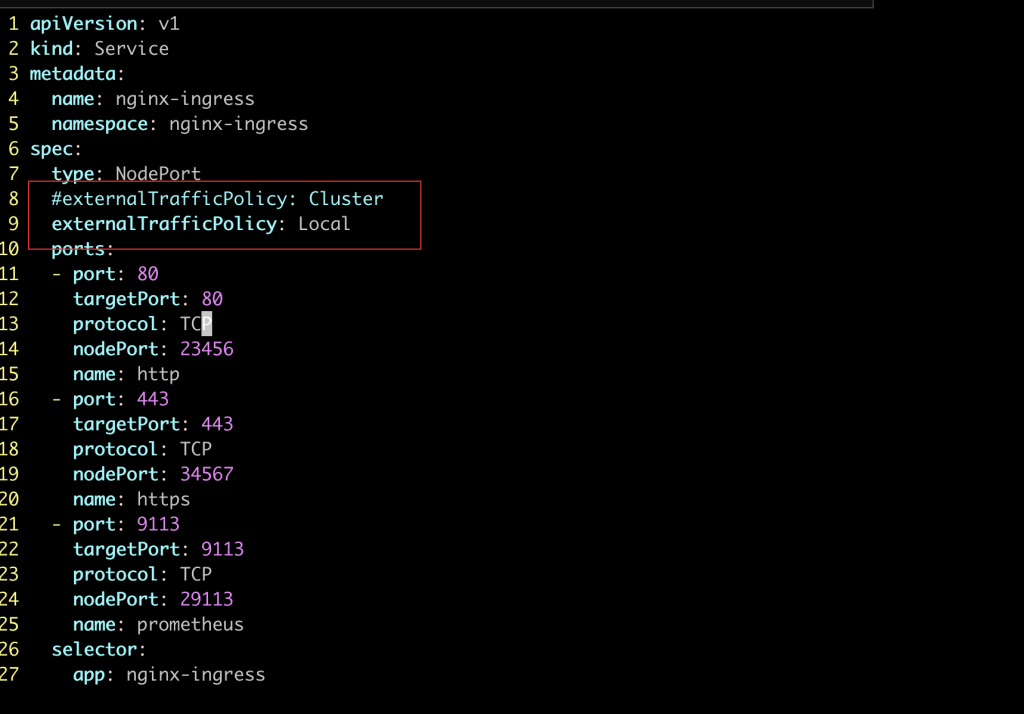Click 'externalTrafficPolicy' key on line 9

164,224
